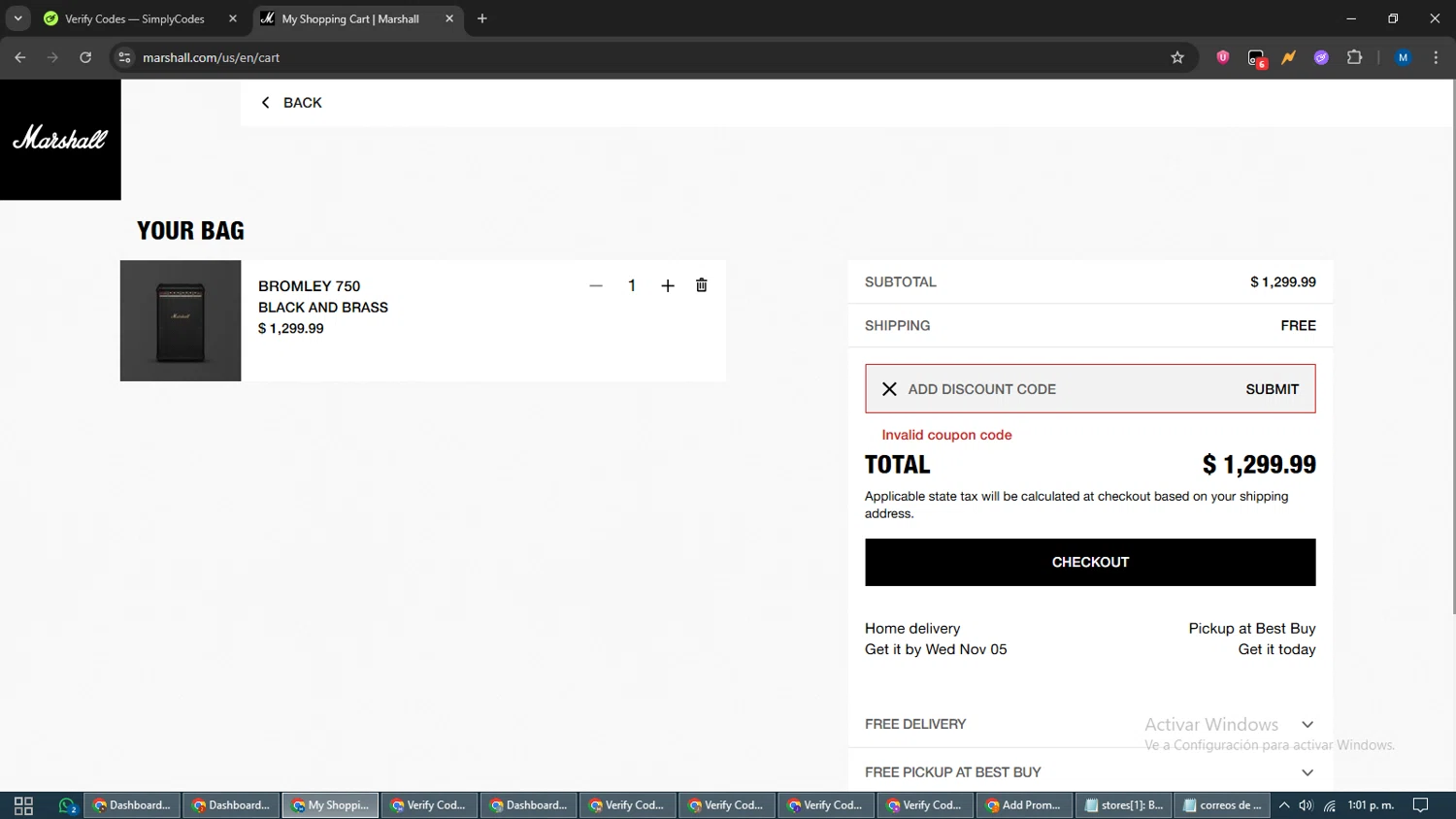Click the 'Invalid coupon code' error message

point(946,435)
